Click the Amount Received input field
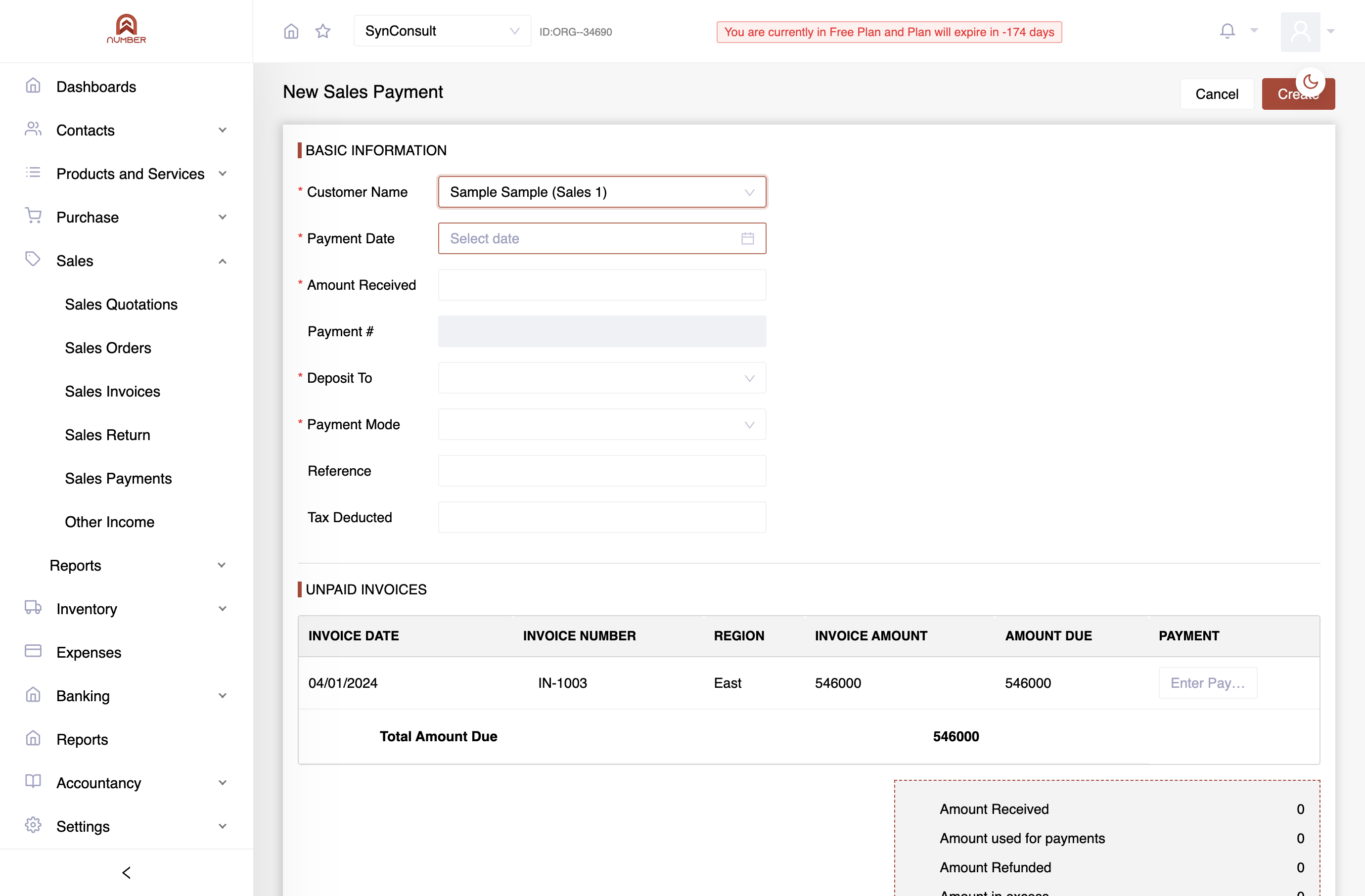The image size is (1365, 896). coord(602,285)
